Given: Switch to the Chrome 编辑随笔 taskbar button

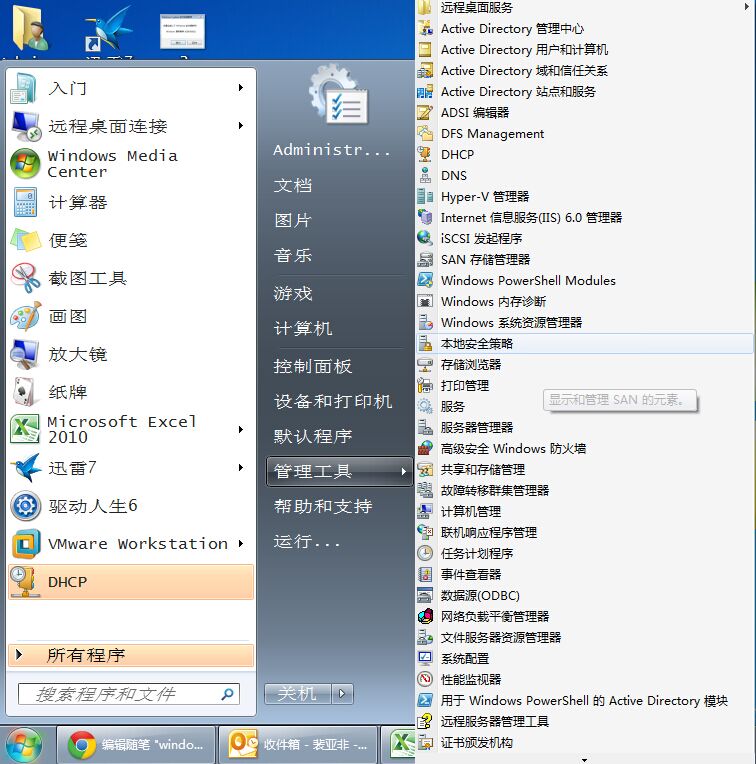Looking at the screenshot, I should 136,745.
